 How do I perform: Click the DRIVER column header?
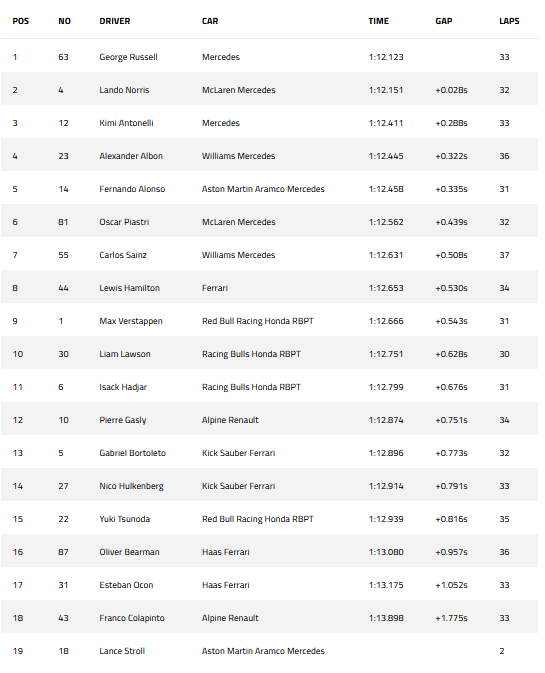pos(115,21)
